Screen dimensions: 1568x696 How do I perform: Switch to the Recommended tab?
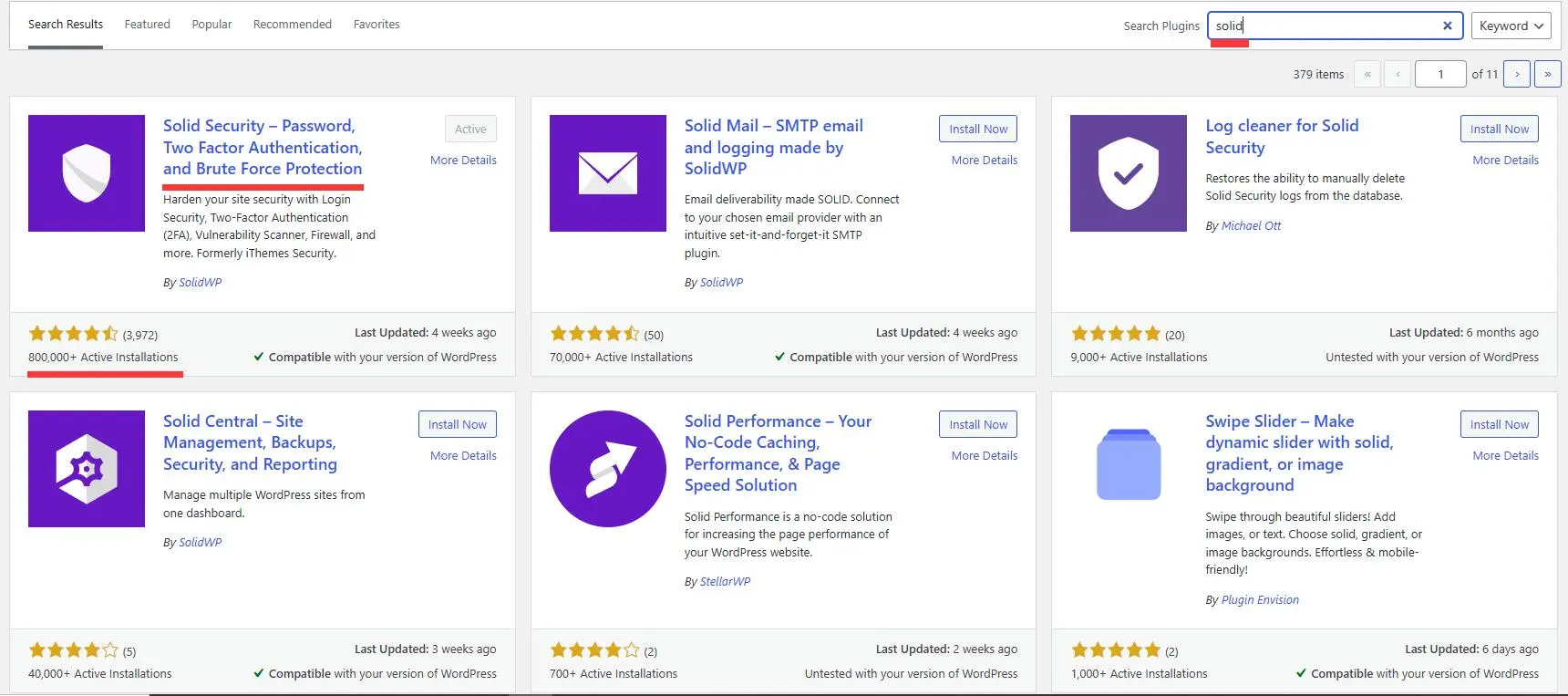(293, 25)
